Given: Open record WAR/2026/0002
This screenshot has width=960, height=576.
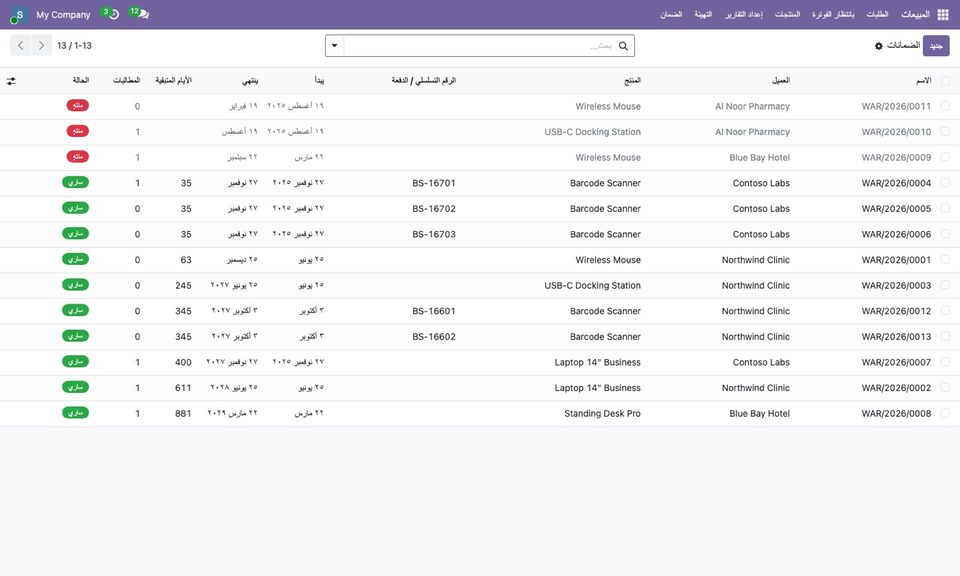Looking at the screenshot, I should (x=896, y=388).
